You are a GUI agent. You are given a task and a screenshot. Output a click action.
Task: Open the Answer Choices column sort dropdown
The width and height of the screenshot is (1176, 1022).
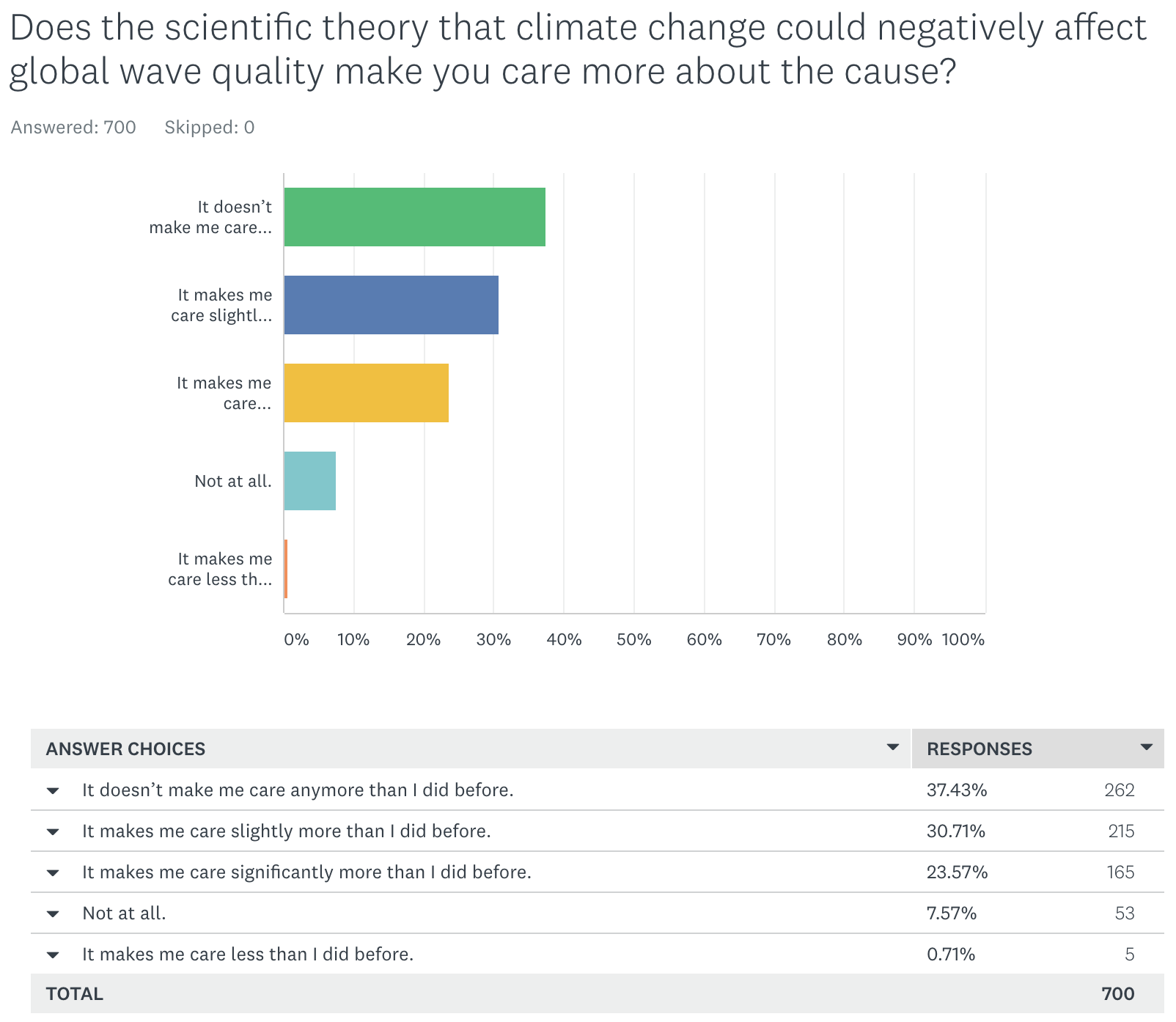(892, 748)
